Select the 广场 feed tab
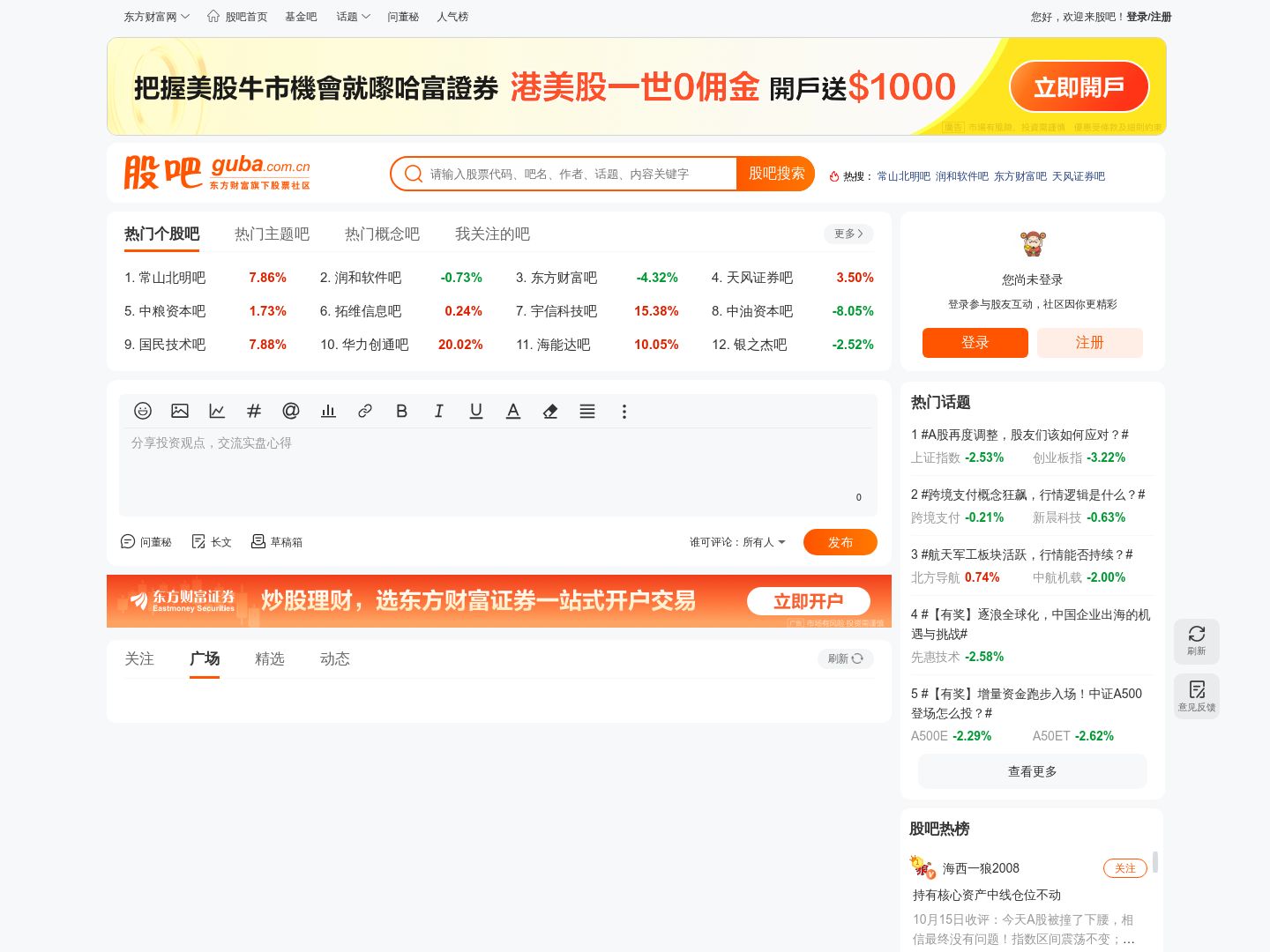 pos(205,658)
